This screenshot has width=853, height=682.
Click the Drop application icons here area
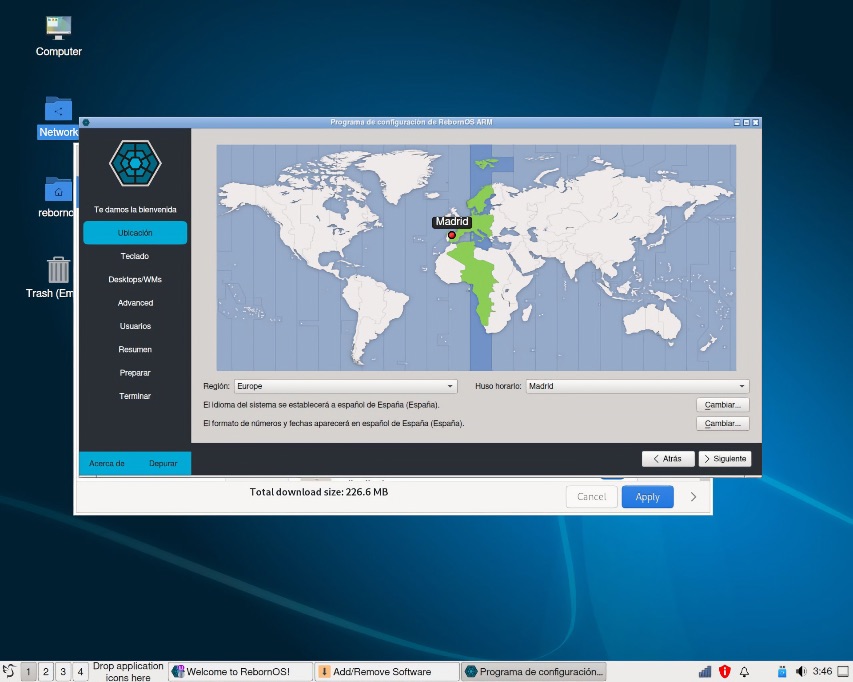tap(128, 672)
